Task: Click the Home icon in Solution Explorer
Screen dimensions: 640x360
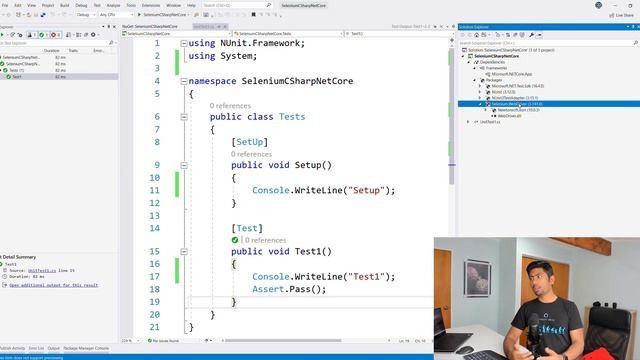Action: tap(476, 35)
